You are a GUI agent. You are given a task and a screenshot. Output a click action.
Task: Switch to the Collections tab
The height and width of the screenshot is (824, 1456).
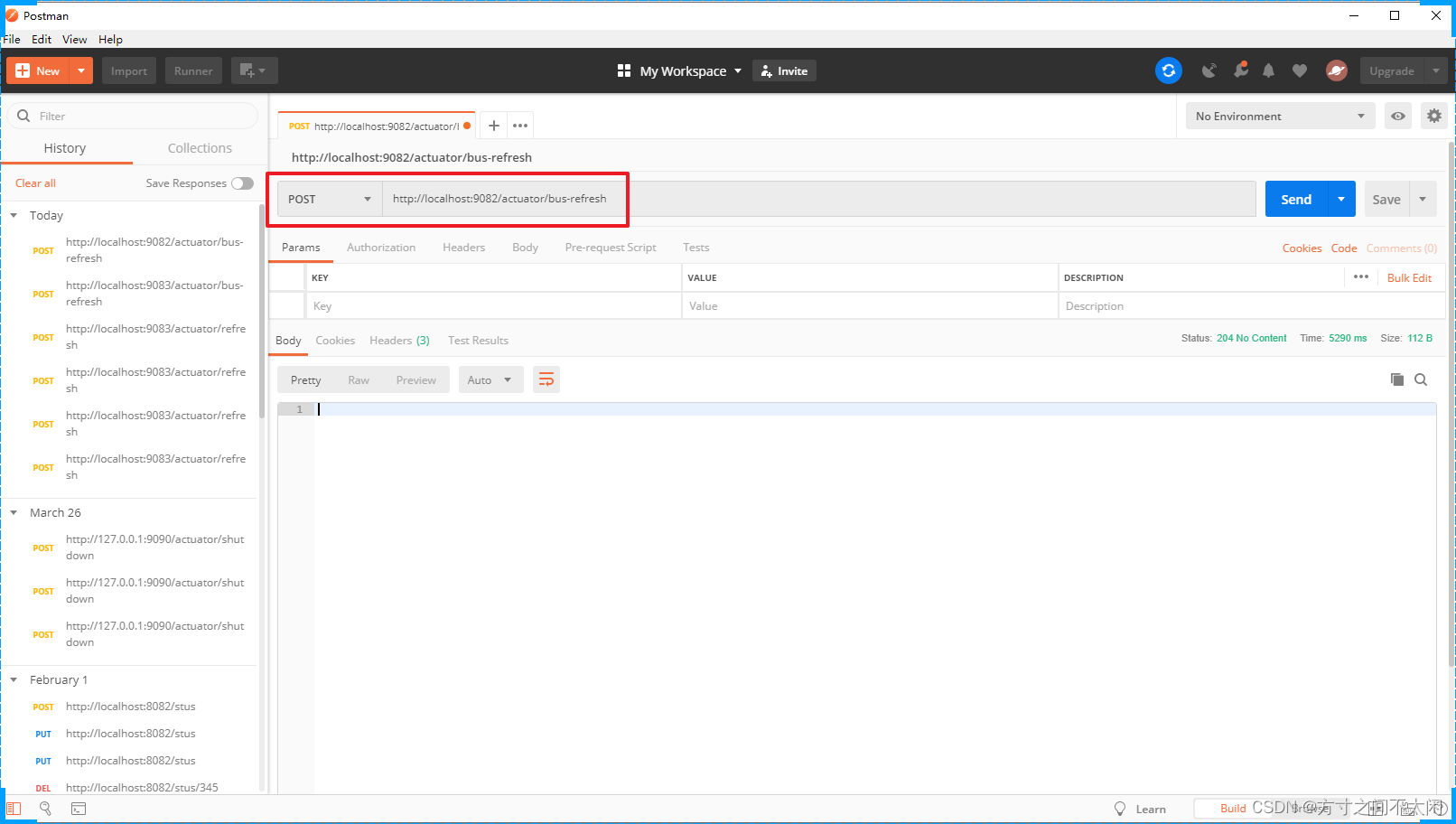[x=200, y=147]
